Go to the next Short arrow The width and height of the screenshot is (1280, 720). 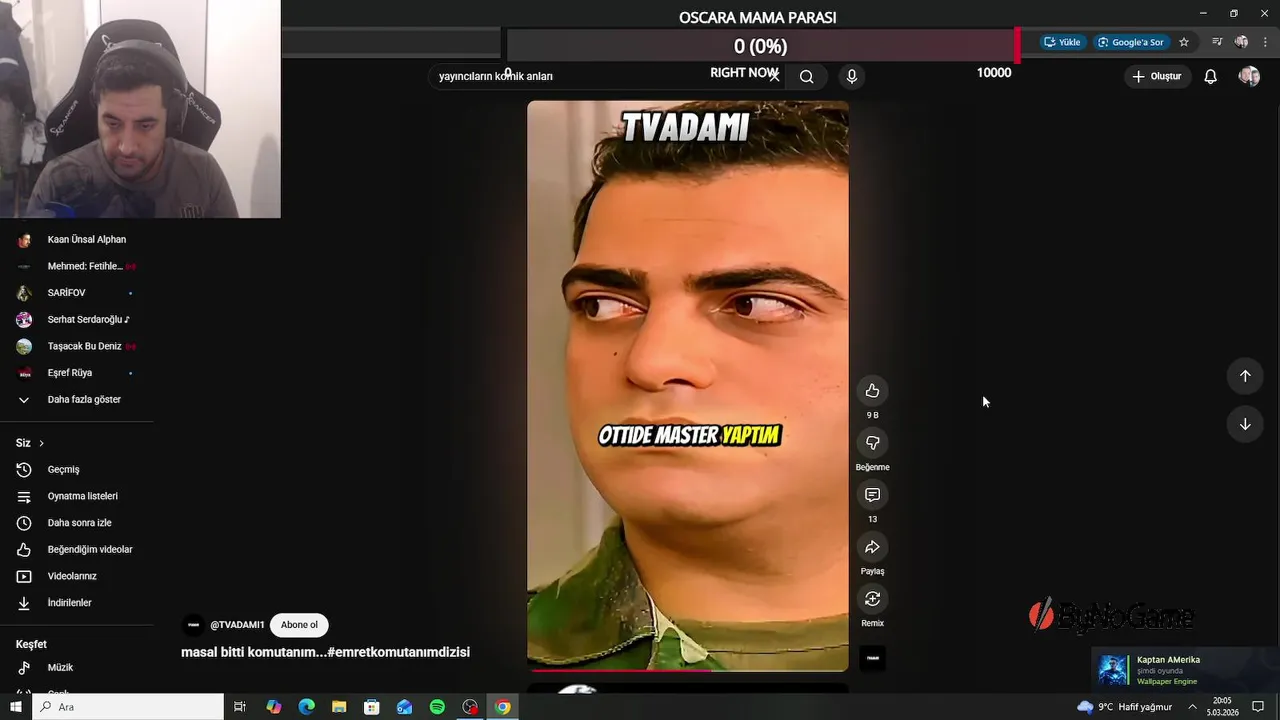(1245, 424)
